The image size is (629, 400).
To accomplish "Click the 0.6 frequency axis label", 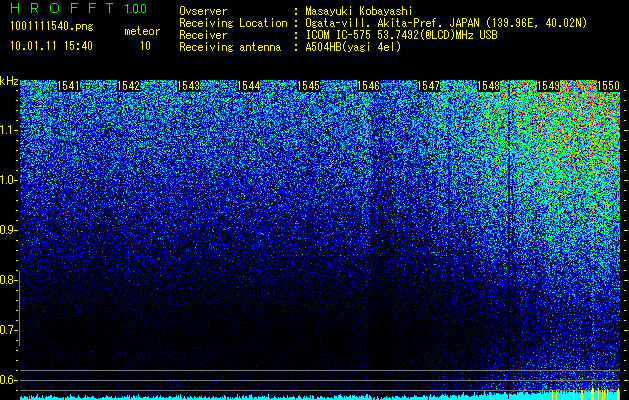I will point(8,380).
